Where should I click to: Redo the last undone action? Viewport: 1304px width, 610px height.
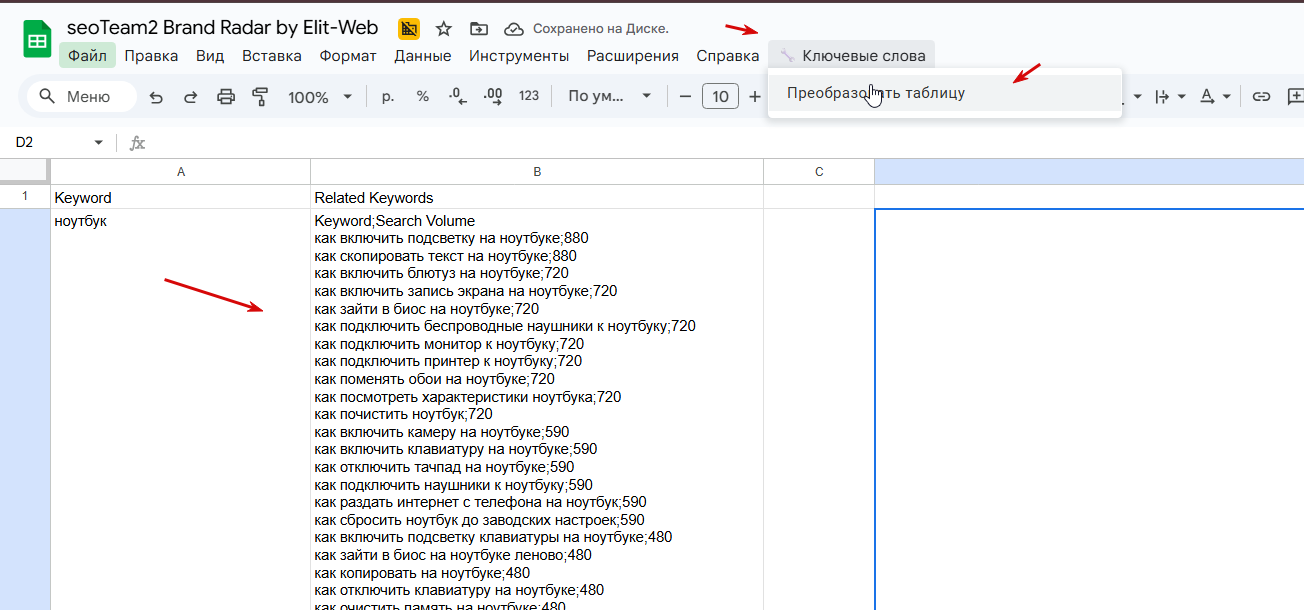(190, 97)
